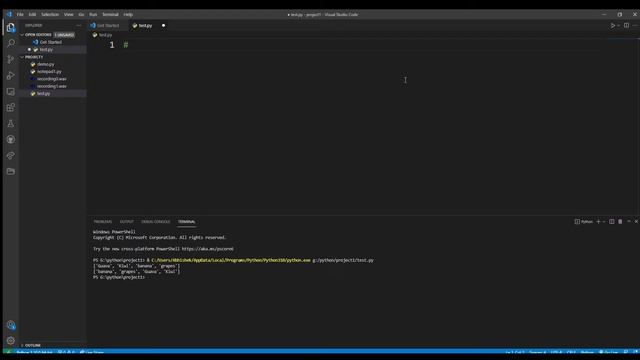640x360 pixels.
Task: Click test.py in the breadcrumb bar
Action: (105, 35)
